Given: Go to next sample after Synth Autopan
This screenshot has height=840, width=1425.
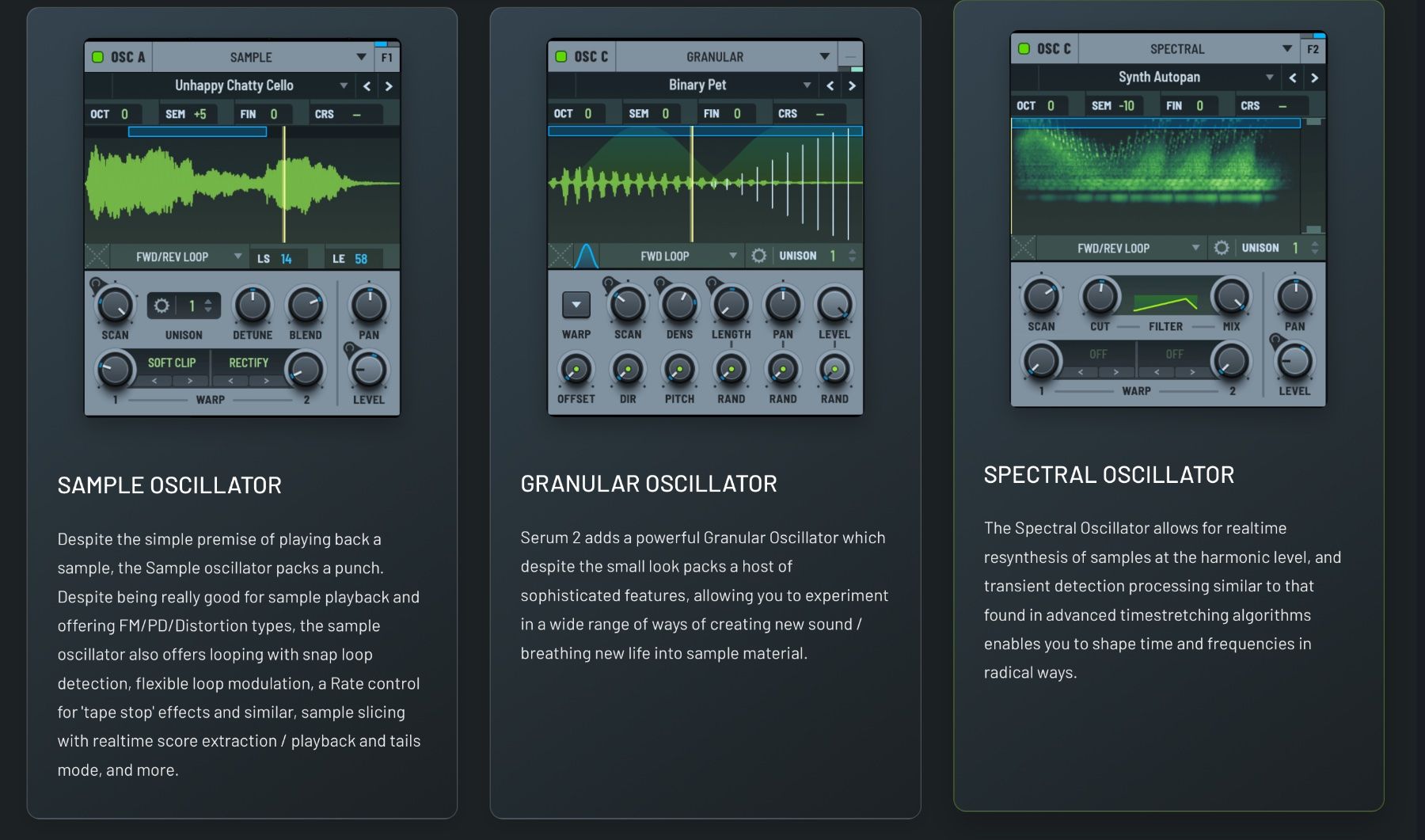Looking at the screenshot, I should coord(1314,78).
